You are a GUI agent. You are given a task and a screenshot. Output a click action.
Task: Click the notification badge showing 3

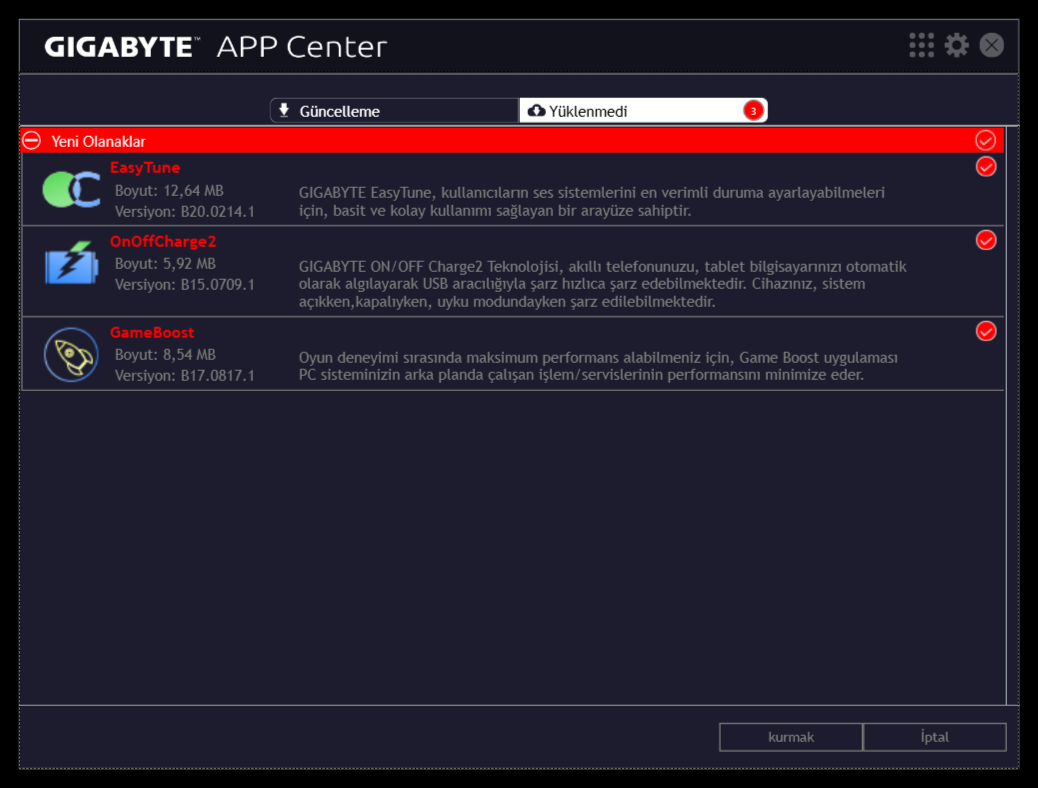pyautogui.click(x=752, y=111)
